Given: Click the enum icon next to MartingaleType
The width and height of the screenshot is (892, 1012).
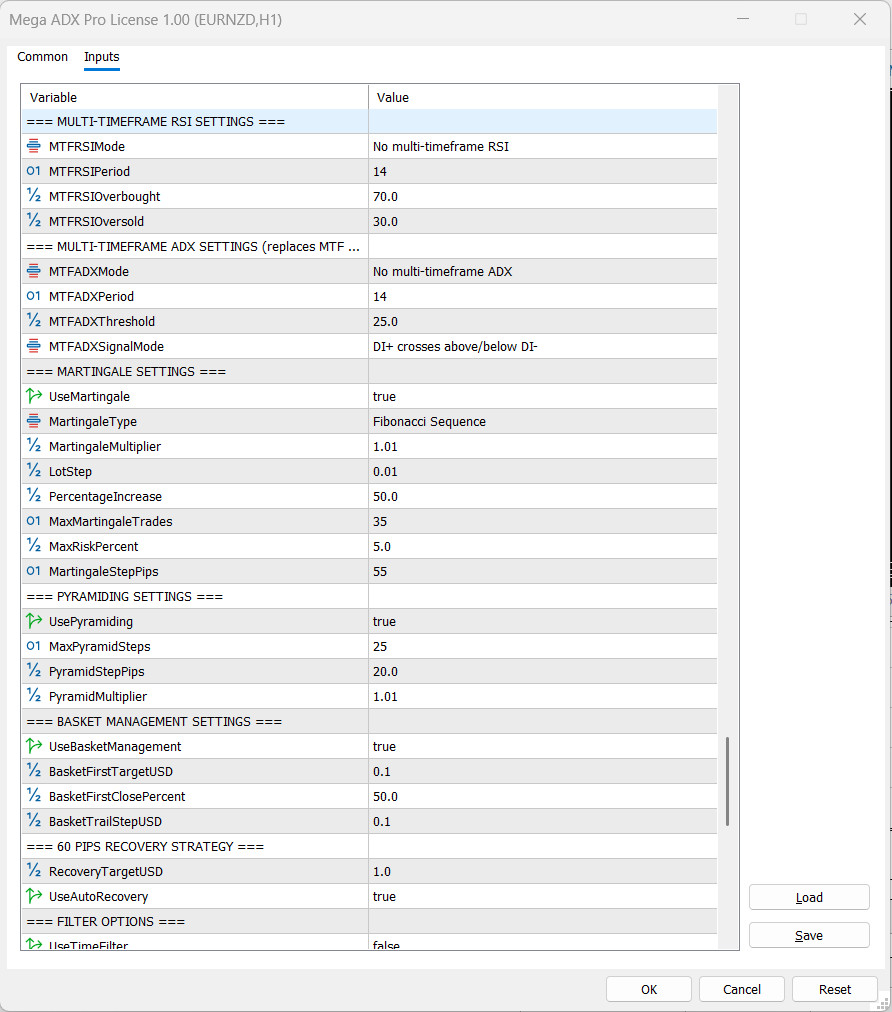Looking at the screenshot, I should [x=34, y=421].
